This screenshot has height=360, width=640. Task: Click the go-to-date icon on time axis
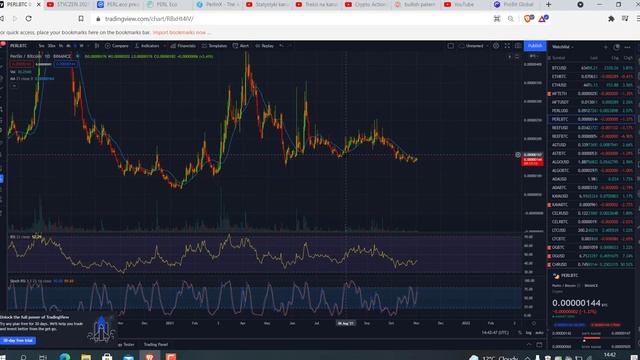pos(533,323)
